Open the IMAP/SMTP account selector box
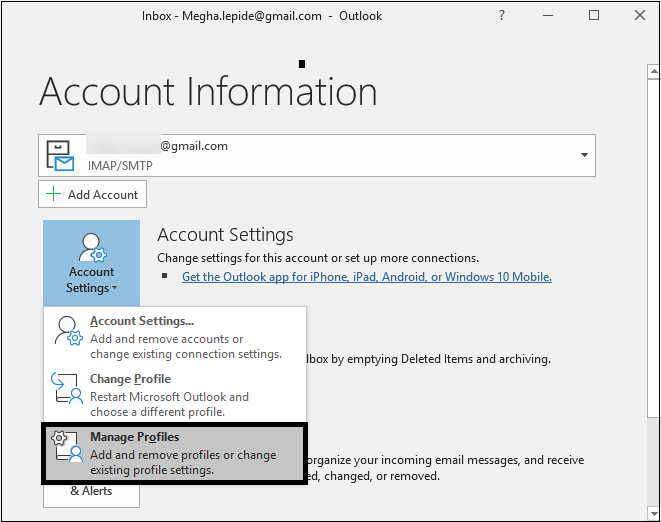The image size is (661, 522). point(317,156)
